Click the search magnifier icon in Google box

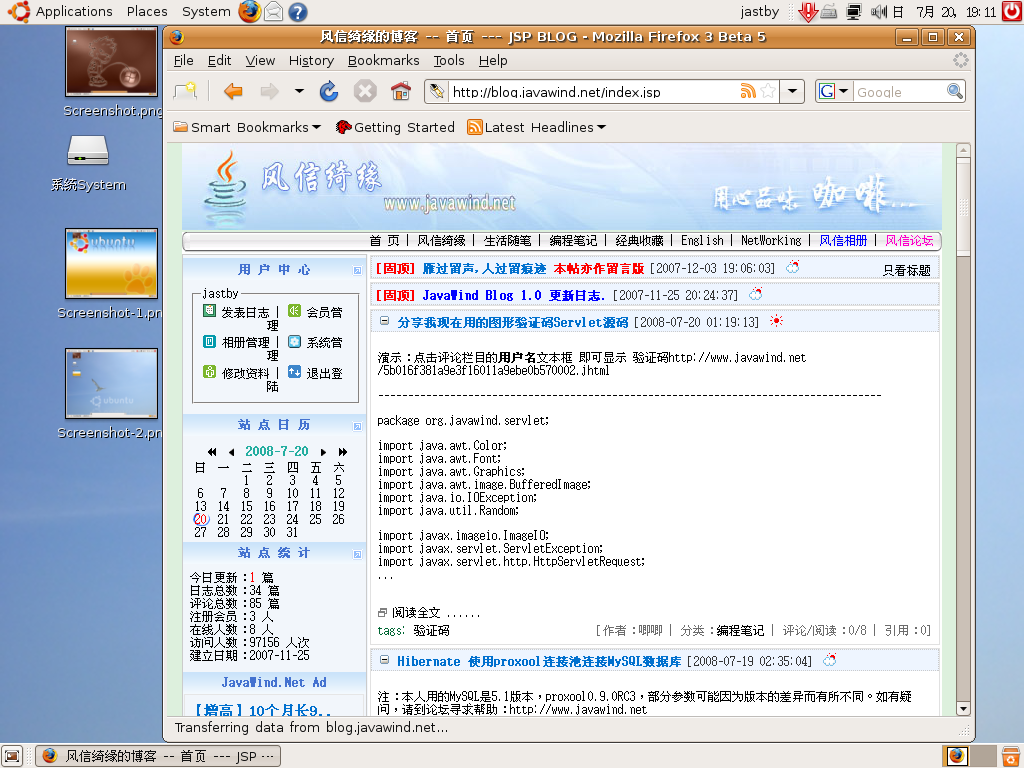pos(955,92)
